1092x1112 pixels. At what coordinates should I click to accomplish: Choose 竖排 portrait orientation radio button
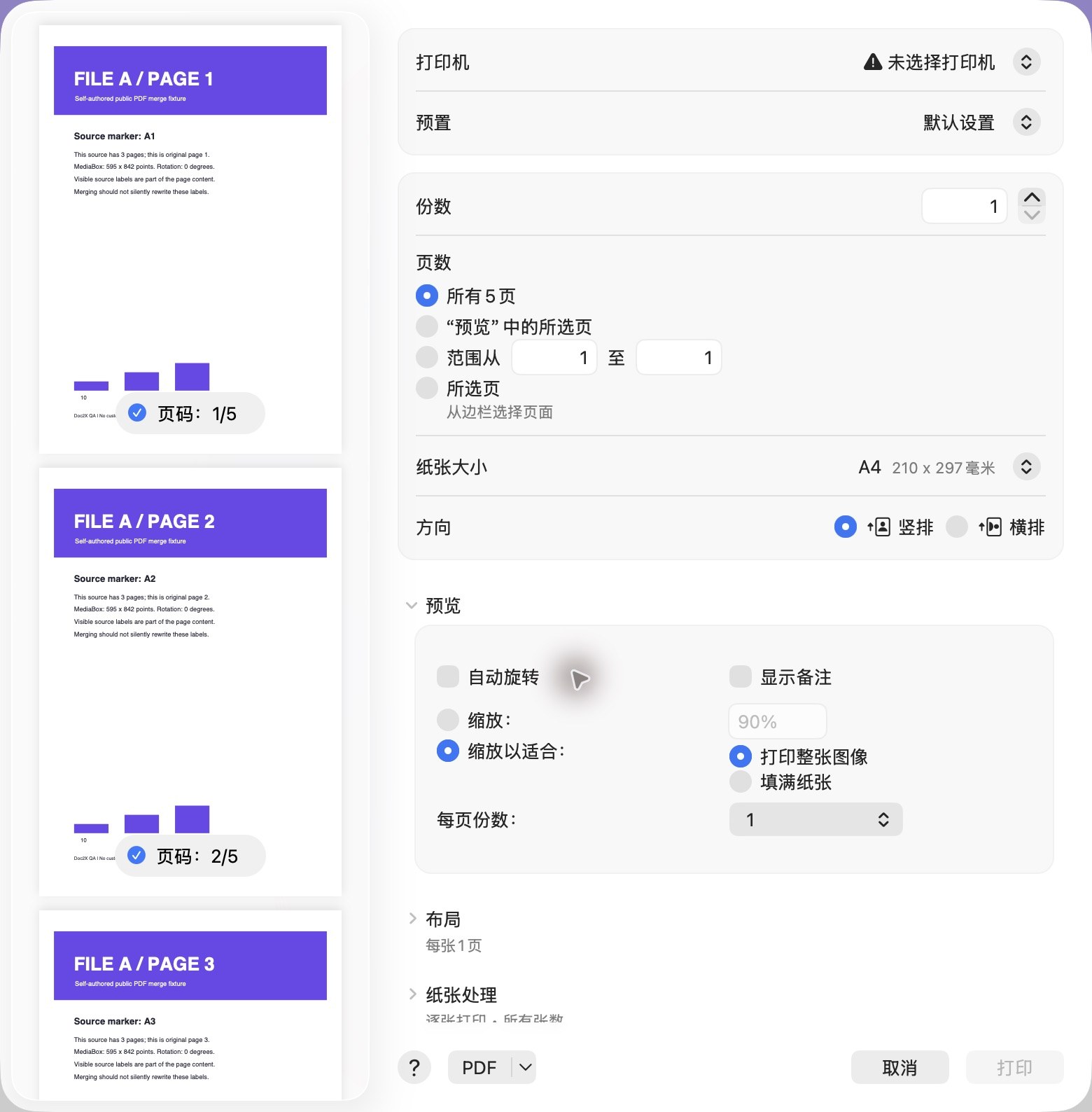[846, 527]
